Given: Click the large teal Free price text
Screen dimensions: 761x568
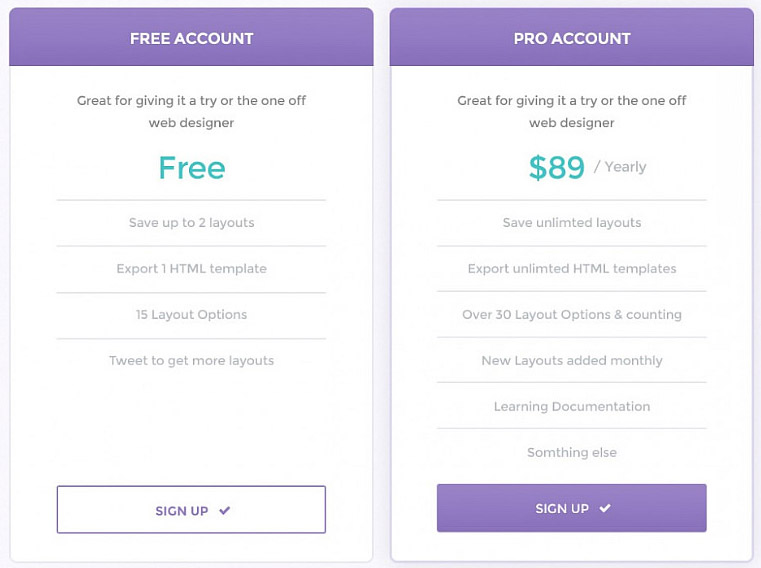Looking at the screenshot, I should (x=191, y=168).
